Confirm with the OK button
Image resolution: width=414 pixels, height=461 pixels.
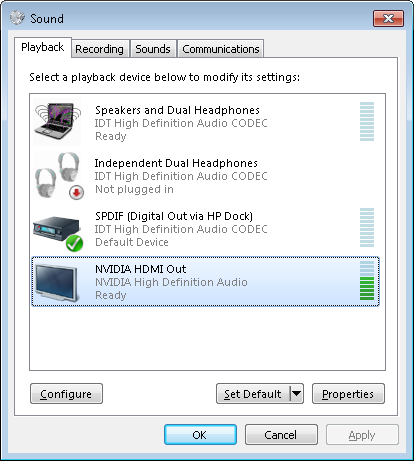[200, 435]
